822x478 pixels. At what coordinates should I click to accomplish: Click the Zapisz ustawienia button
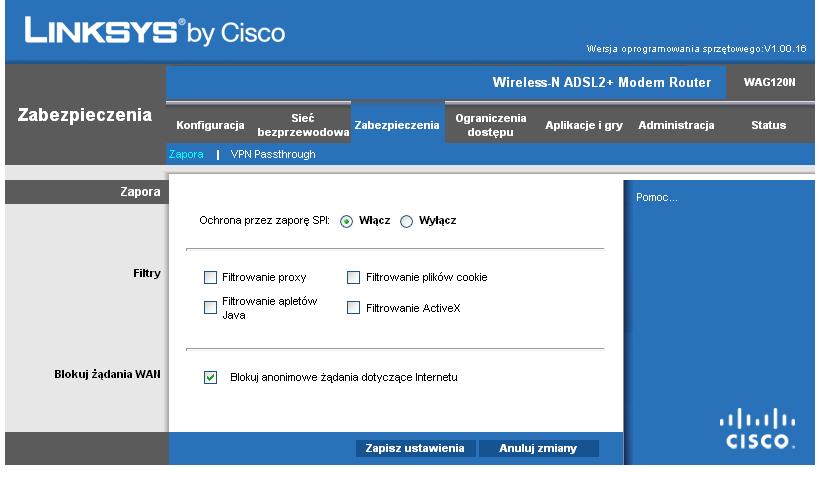click(x=415, y=449)
